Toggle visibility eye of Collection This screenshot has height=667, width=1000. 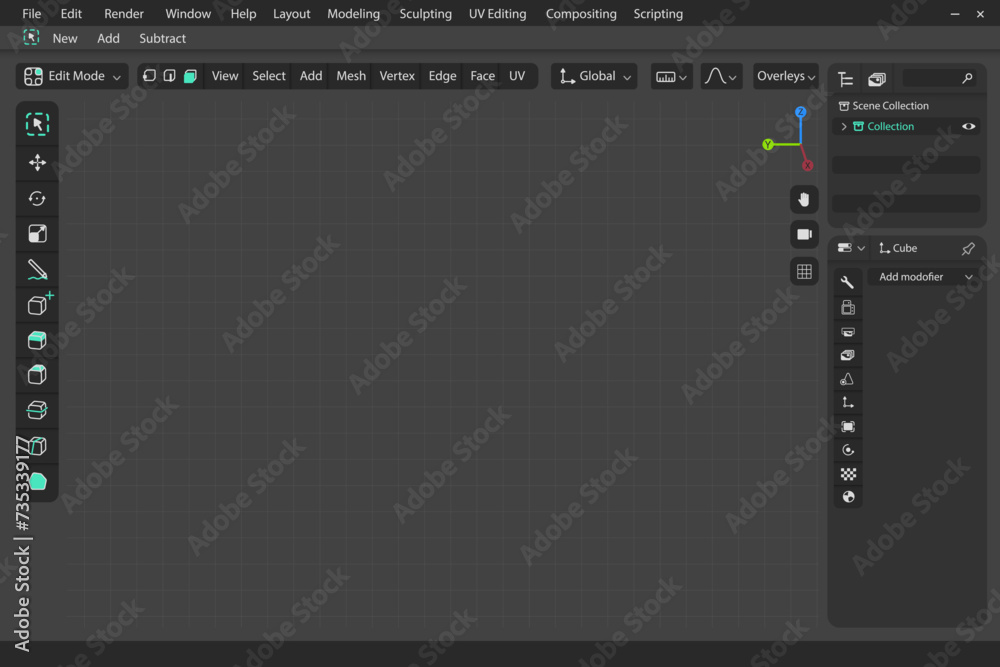click(x=968, y=126)
